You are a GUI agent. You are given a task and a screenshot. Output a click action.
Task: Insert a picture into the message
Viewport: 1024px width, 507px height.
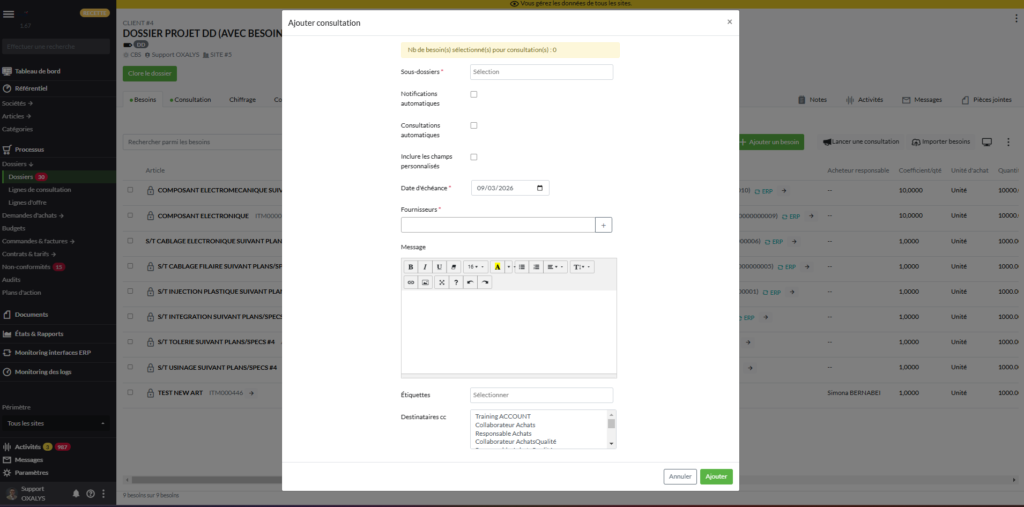[x=425, y=283]
